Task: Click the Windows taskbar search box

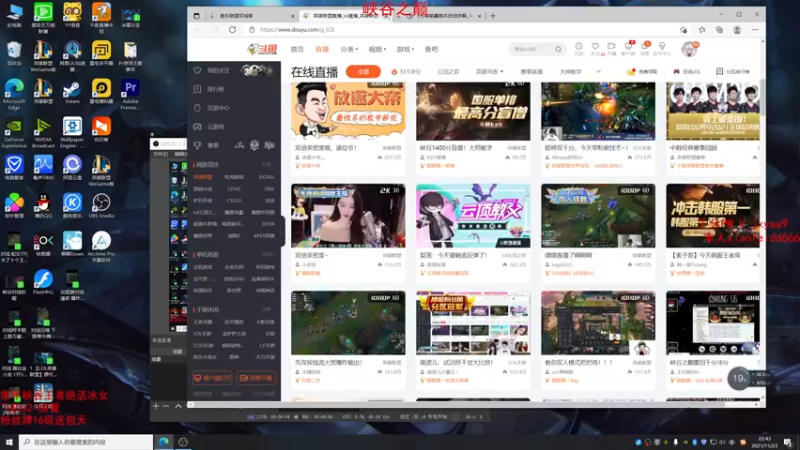Action: click(86, 442)
